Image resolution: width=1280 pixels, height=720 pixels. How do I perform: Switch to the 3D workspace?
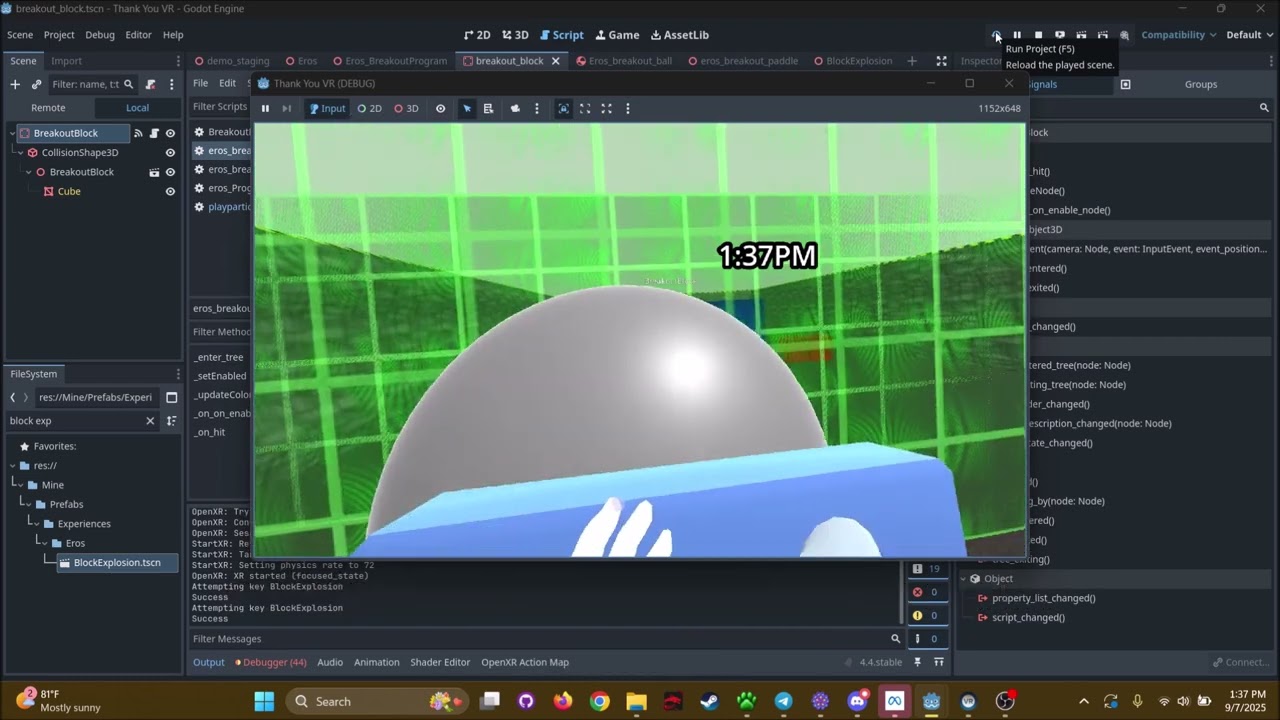coord(515,35)
